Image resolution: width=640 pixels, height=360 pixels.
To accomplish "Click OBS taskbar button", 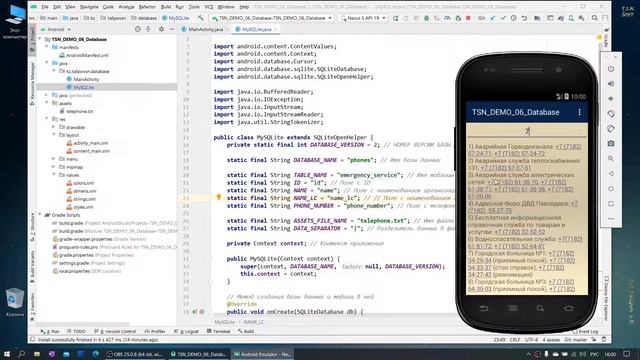I will (135, 354).
